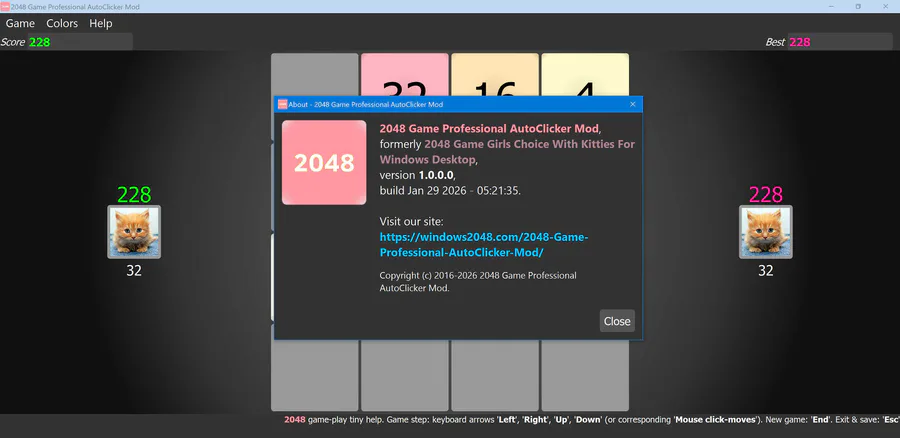Click the 'Visit our site:' text

click(x=412, y=222)
